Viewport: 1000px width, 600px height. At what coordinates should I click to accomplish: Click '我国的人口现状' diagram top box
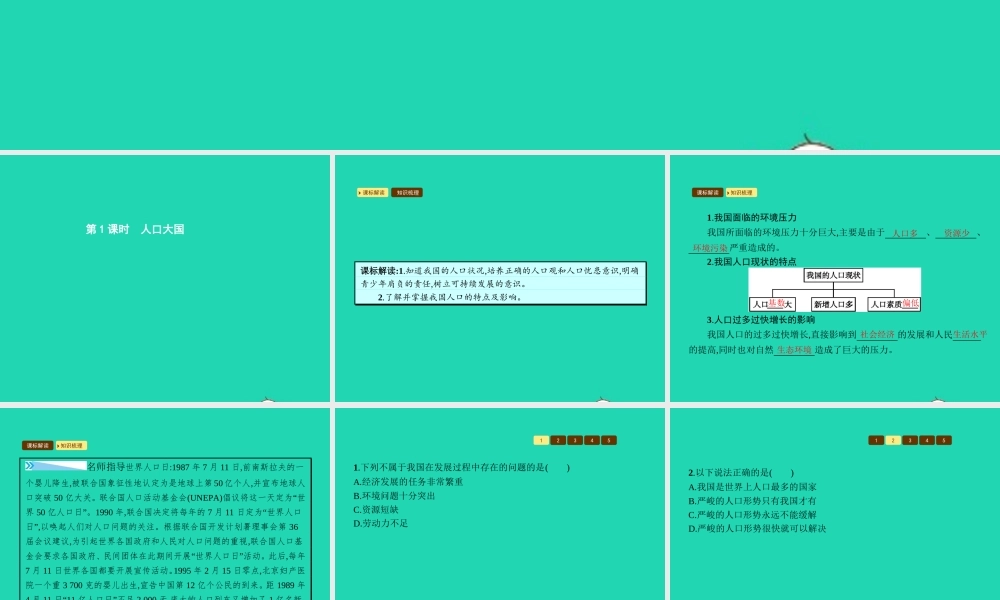click(x=834, y=275)
